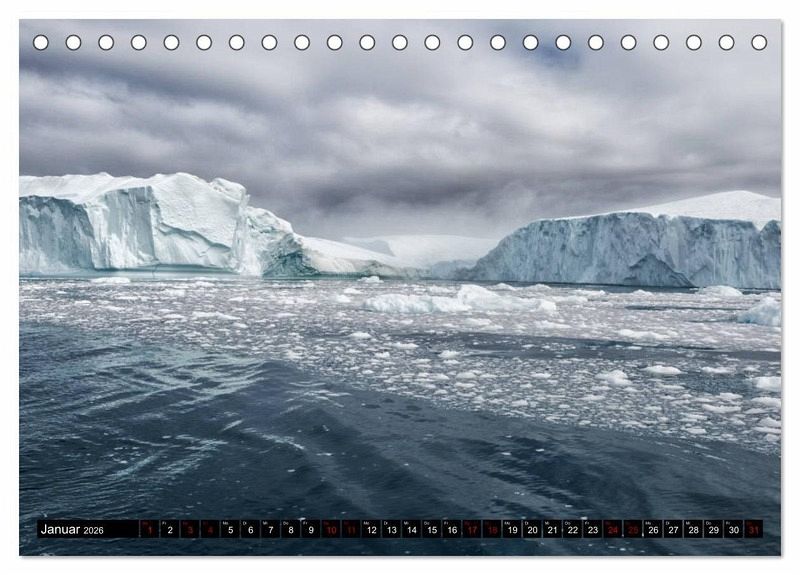The image size is (800, 575).
Task: Click day 12 in the calendar
Action: (371, 530)
